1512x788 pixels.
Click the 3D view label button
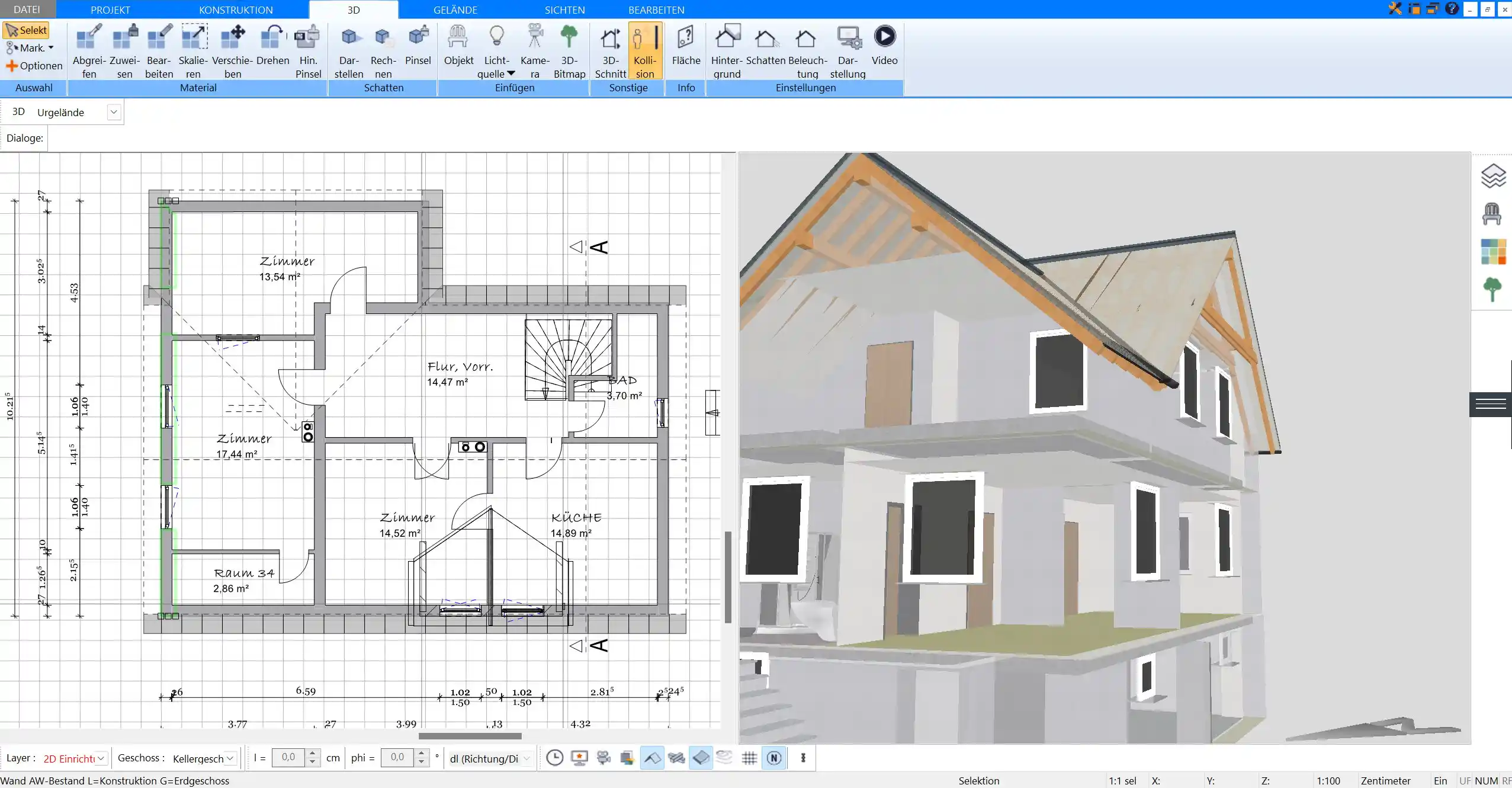click(18, 112)
